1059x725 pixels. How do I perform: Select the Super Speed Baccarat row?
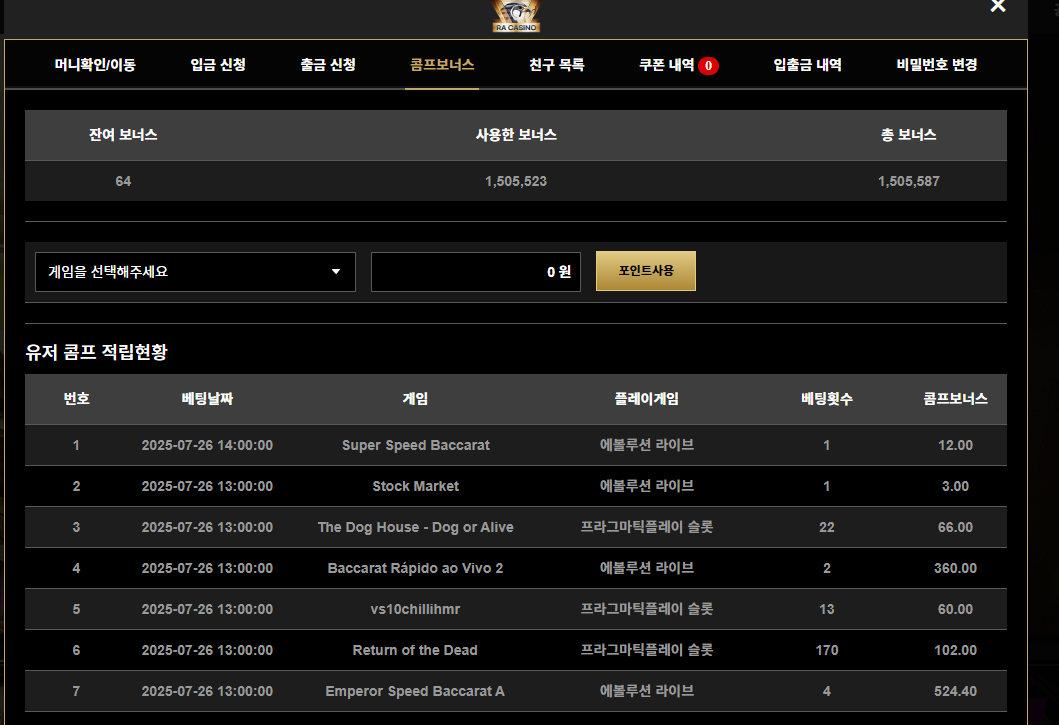[x=516, y=445]
